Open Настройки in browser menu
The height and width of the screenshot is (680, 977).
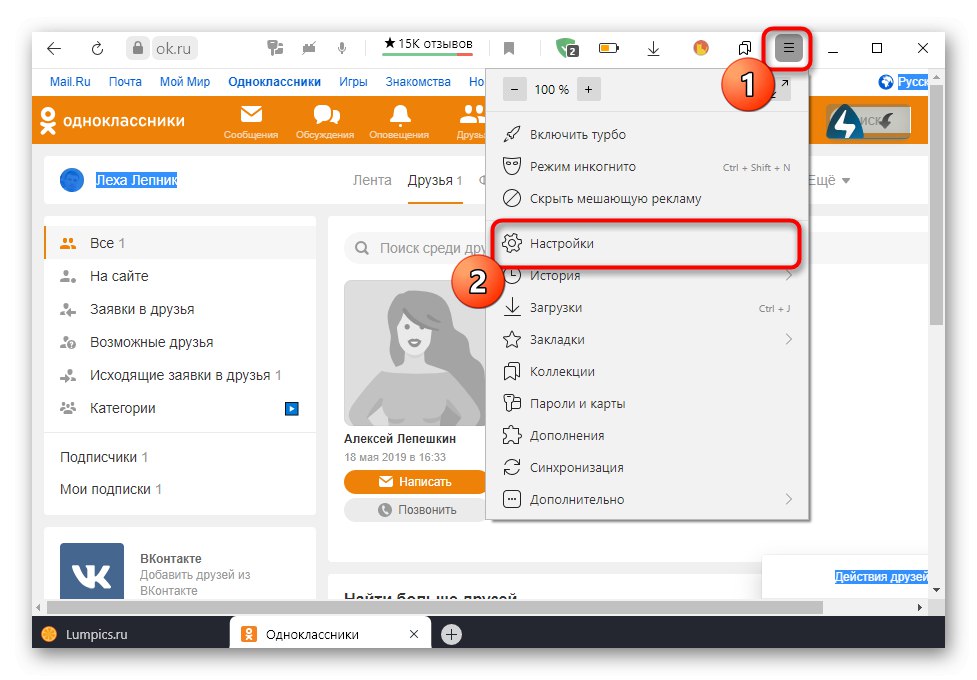(x=647, y=243)
